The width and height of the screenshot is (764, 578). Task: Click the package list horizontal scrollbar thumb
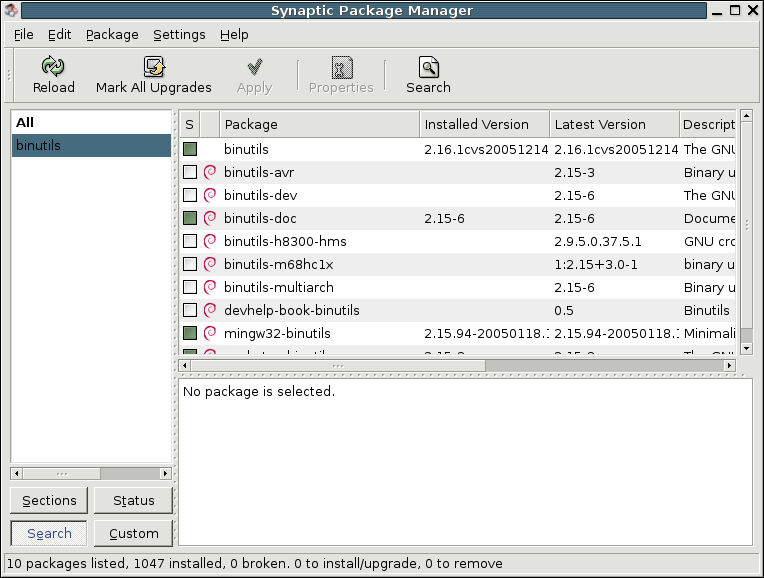click(338, 366)
